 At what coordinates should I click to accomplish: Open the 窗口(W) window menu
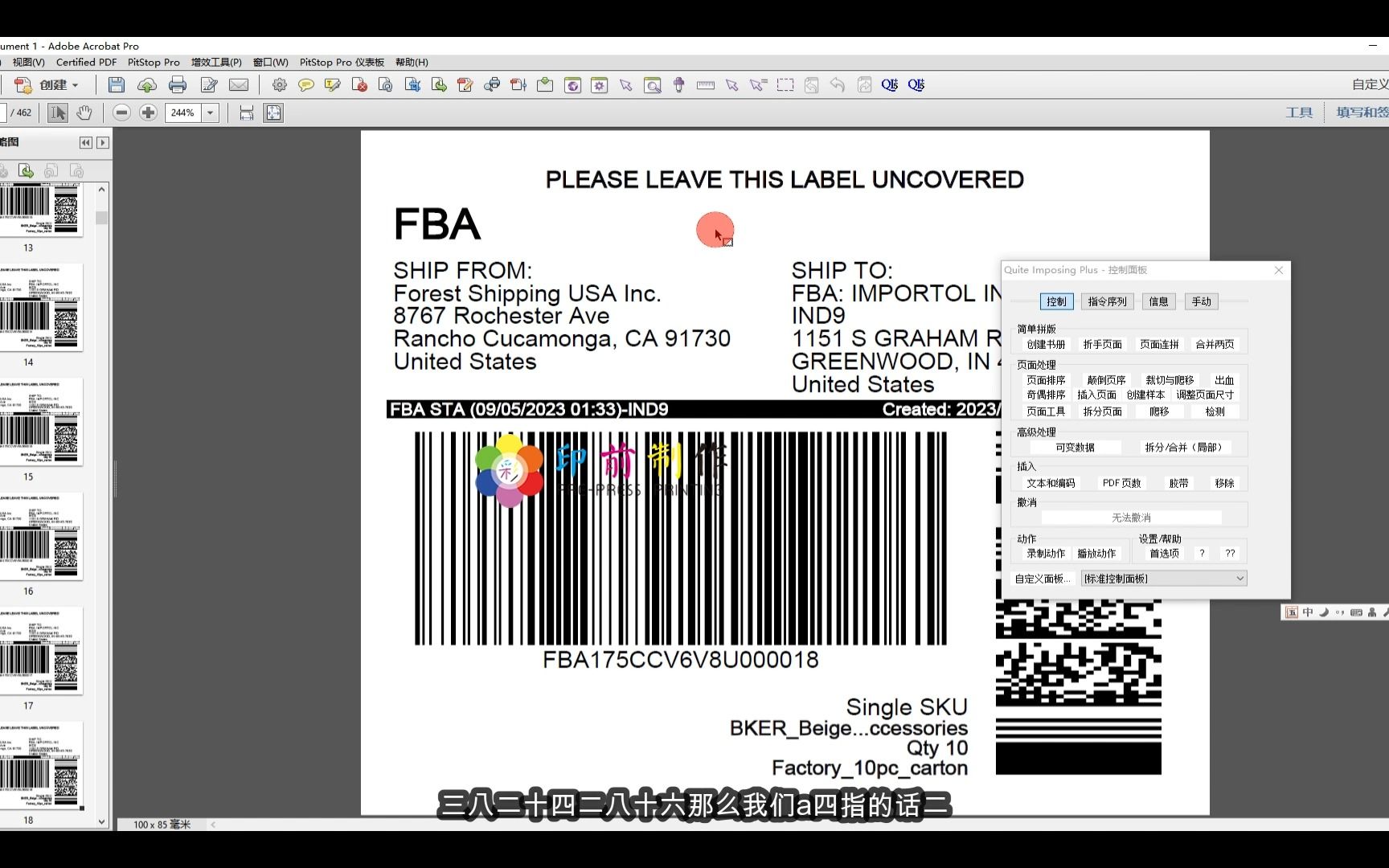click(x=270, y=62)
